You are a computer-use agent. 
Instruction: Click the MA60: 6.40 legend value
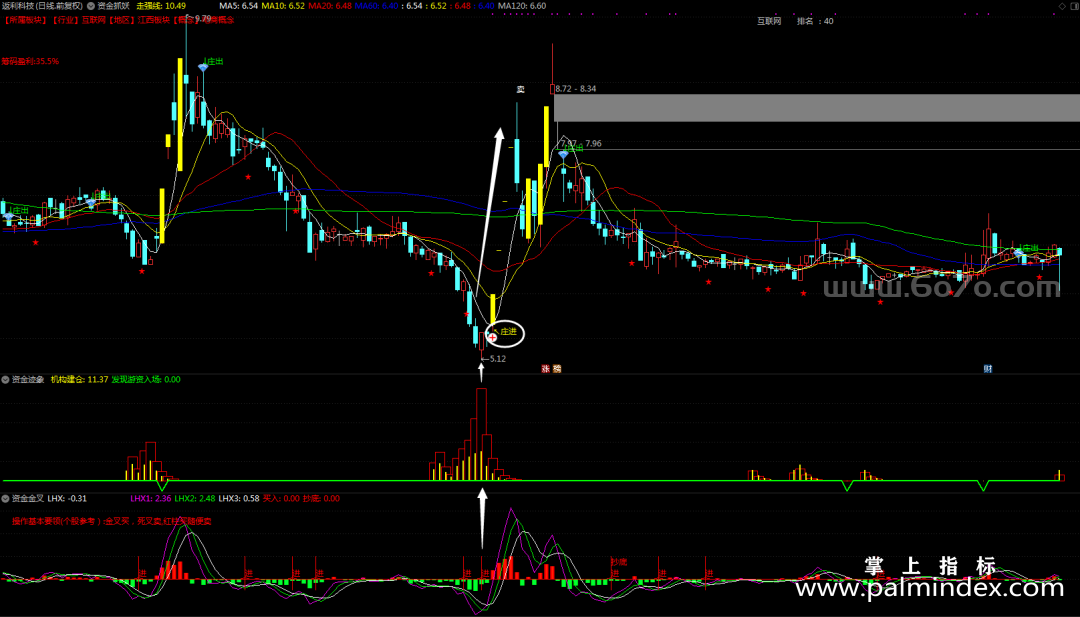(x=377, y=6)
